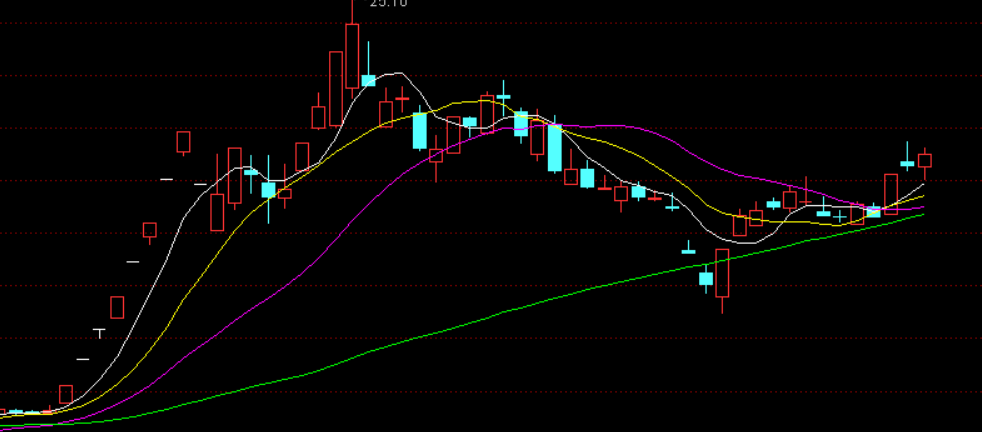This screenshot has height=432, width=982.
Task: Click the cyan doji cross atop the second peak
Action: (504, 96)
